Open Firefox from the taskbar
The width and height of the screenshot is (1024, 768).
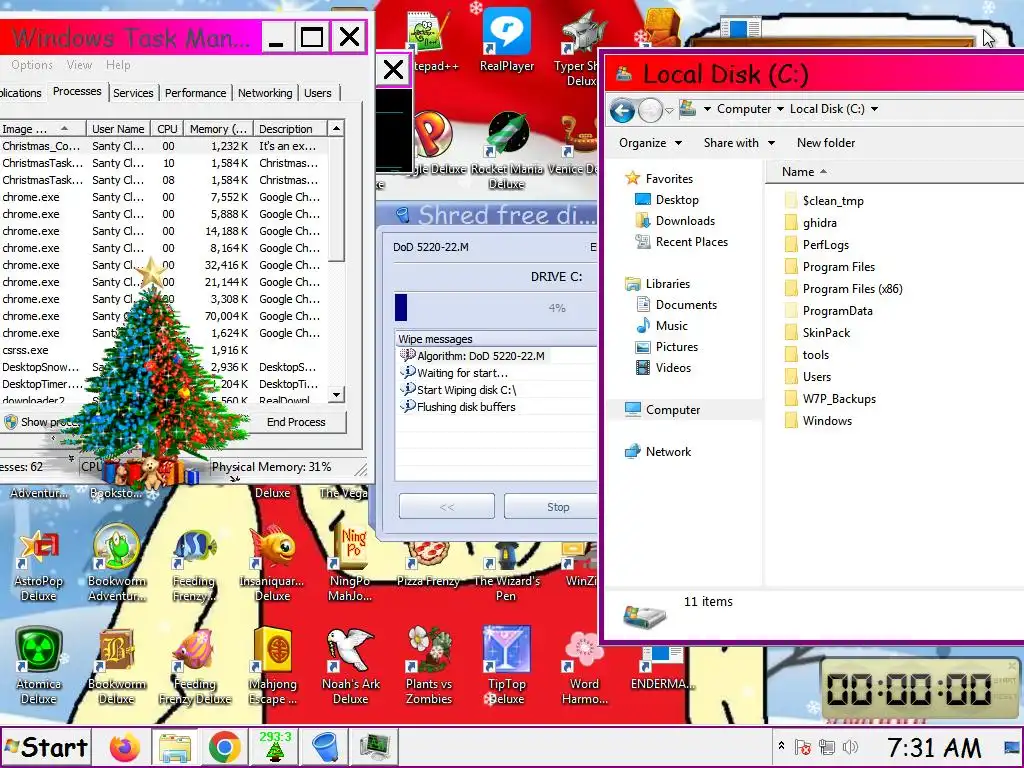(124, 747)
